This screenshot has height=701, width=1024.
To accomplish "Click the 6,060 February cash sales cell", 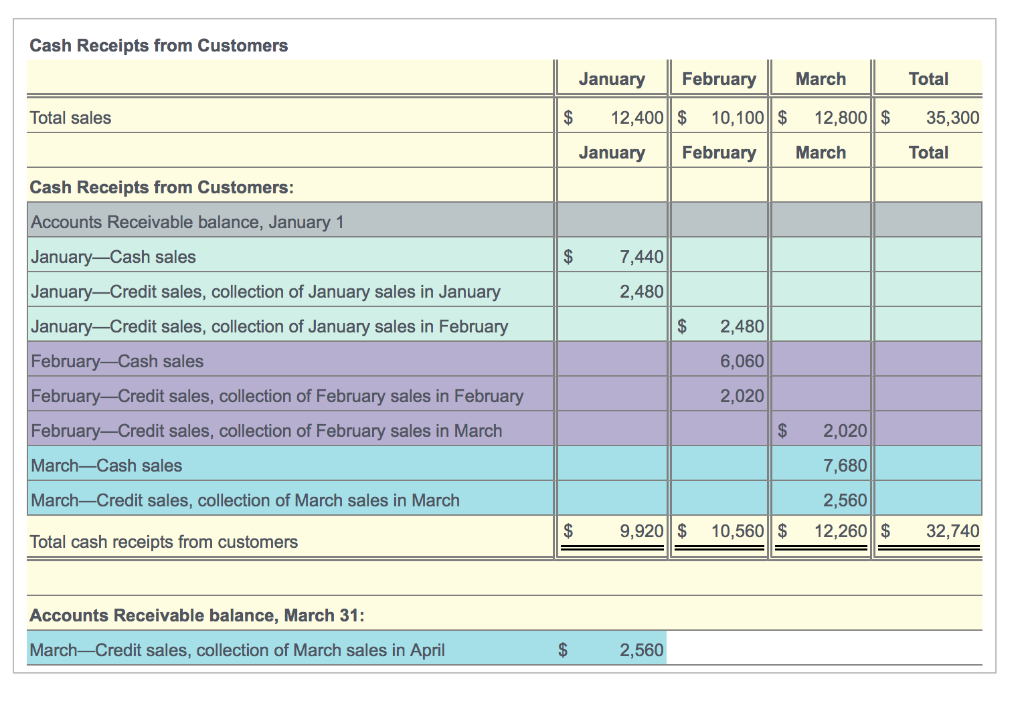I will (x=740, y=360).
